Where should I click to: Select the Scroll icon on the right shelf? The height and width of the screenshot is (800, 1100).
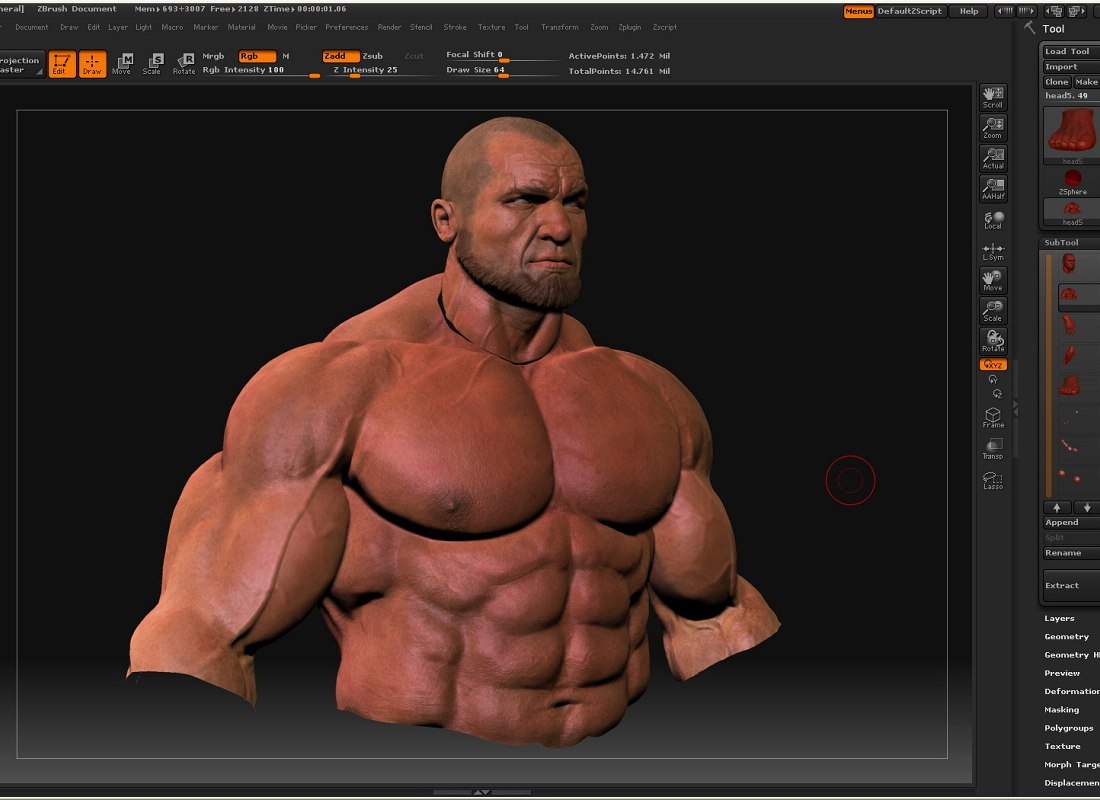[x=992, y=96]
